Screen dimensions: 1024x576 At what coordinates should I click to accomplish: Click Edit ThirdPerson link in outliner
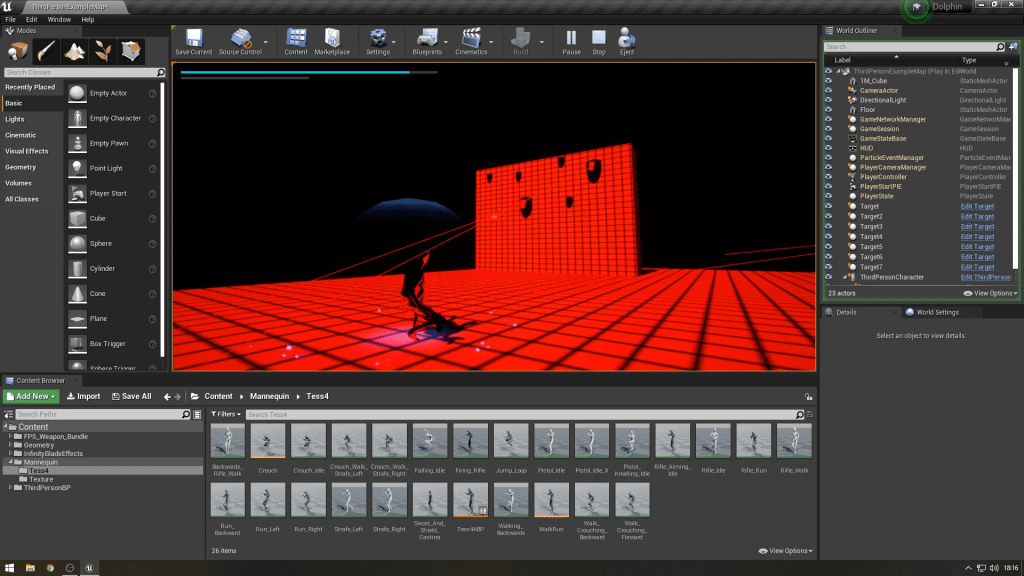[x=985, y=277]
